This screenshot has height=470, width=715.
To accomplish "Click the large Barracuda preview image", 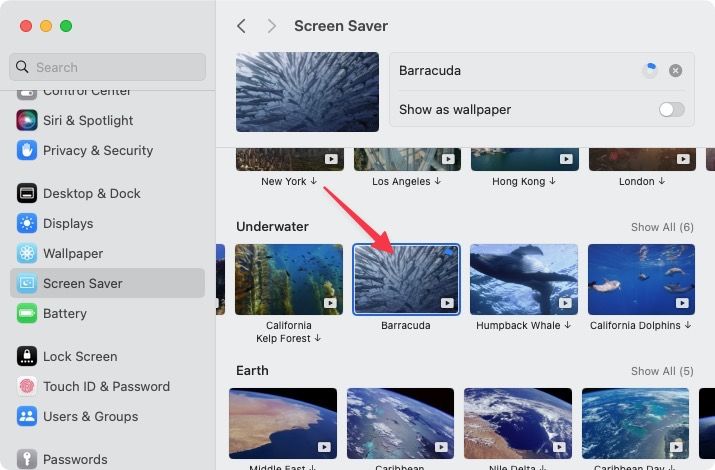I will pos(307,92).
